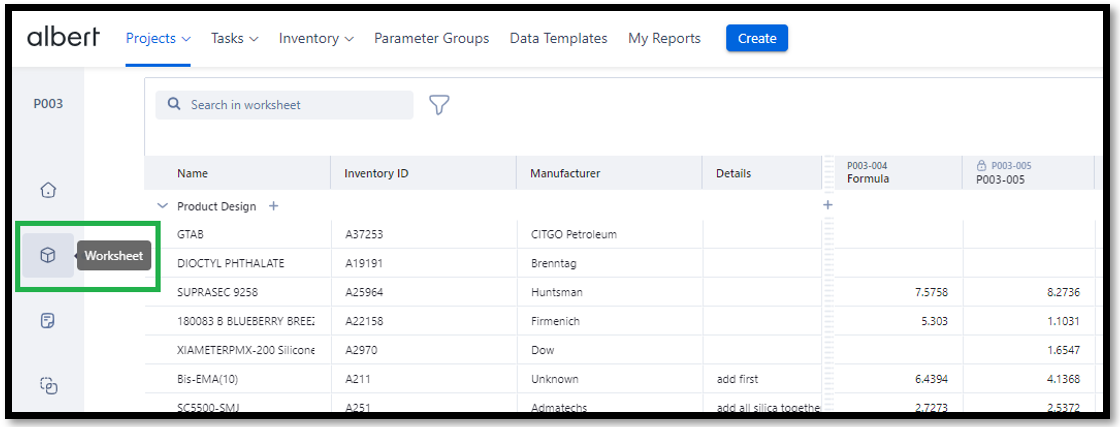Screen dimensions: 1120x427
Task: Click the albert logo
Action: tap(63, 38)
